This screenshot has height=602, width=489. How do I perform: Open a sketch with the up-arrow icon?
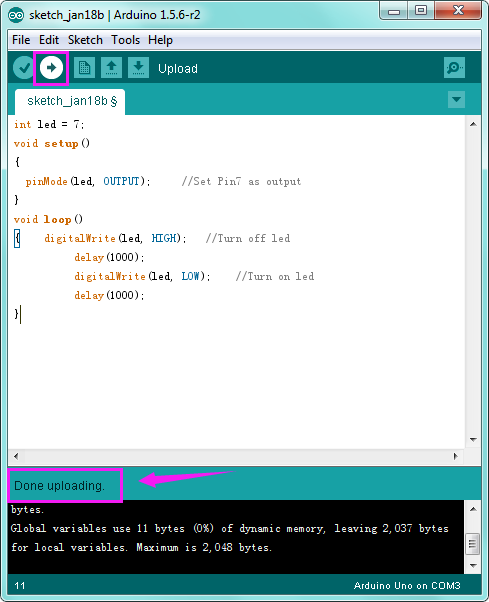click(112, 68)
